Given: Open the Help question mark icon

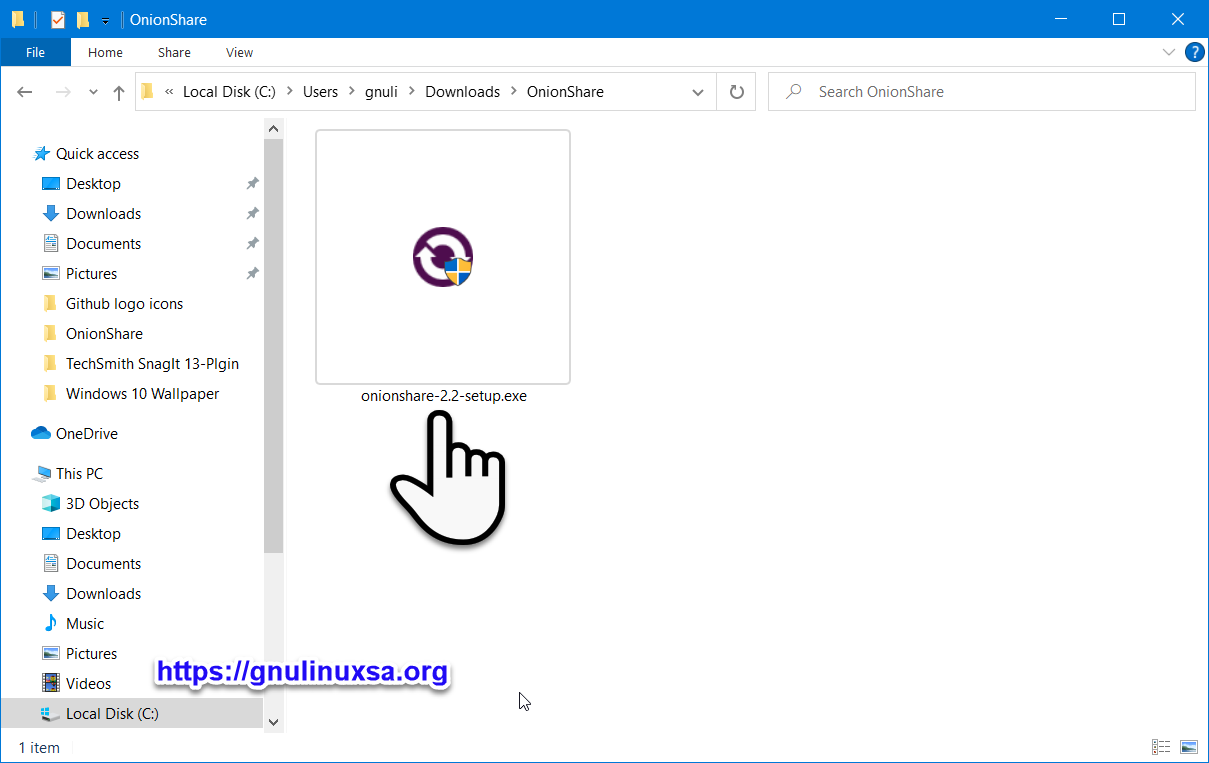Looking at the screenshot, I should [x=1194, y=52].
